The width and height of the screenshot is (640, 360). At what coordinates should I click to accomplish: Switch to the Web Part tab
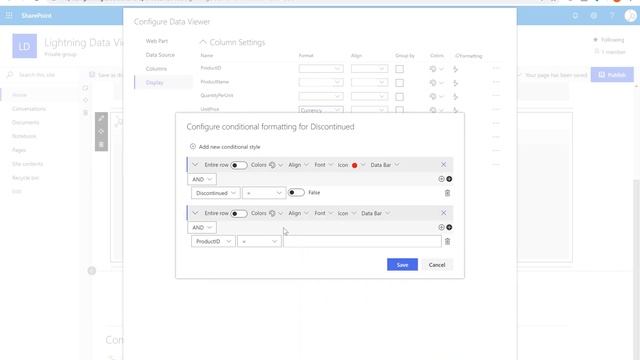pyautogui.click(x=157, y=41)
